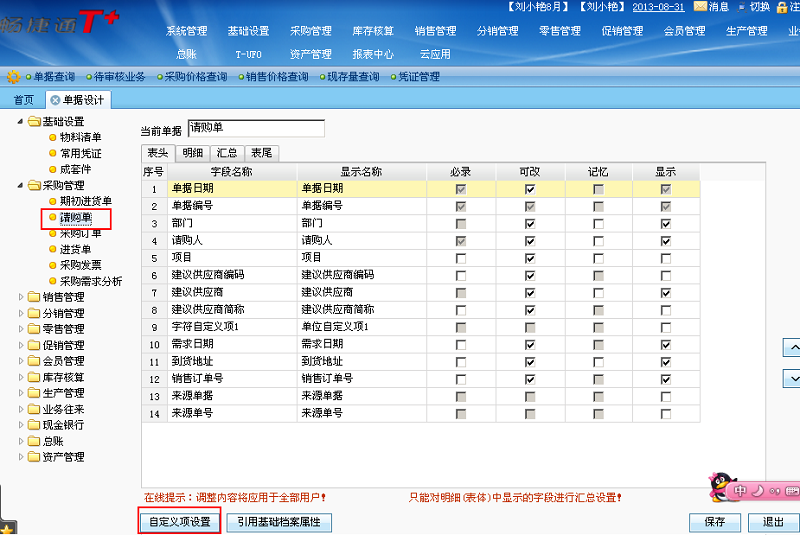Expand the 总账 tree node in sidebar
The height and width of the screenshot is (535, 800).
pyautogui.click(x=21, y=441)
